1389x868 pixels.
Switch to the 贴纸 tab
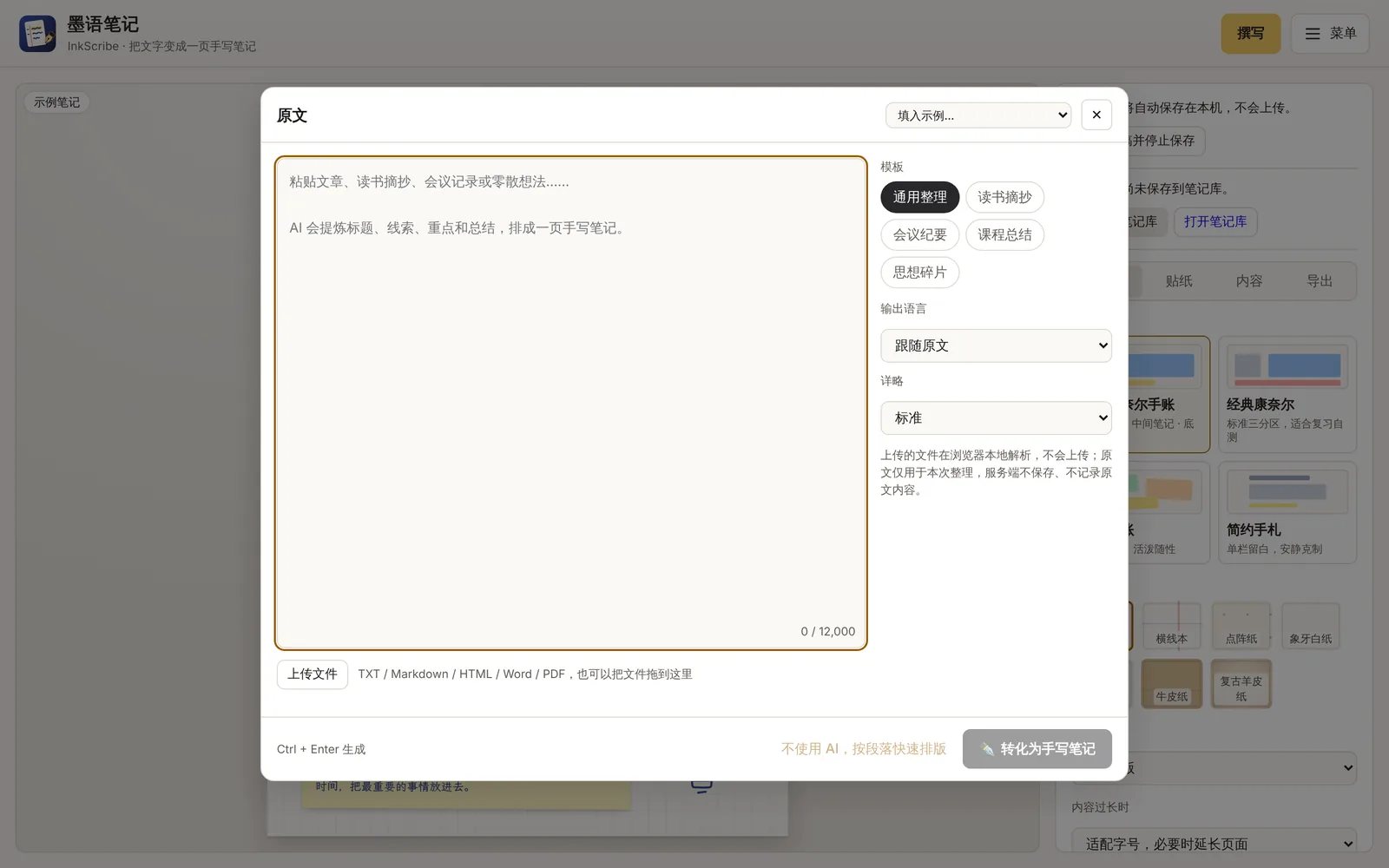[x=1179, y=281]
